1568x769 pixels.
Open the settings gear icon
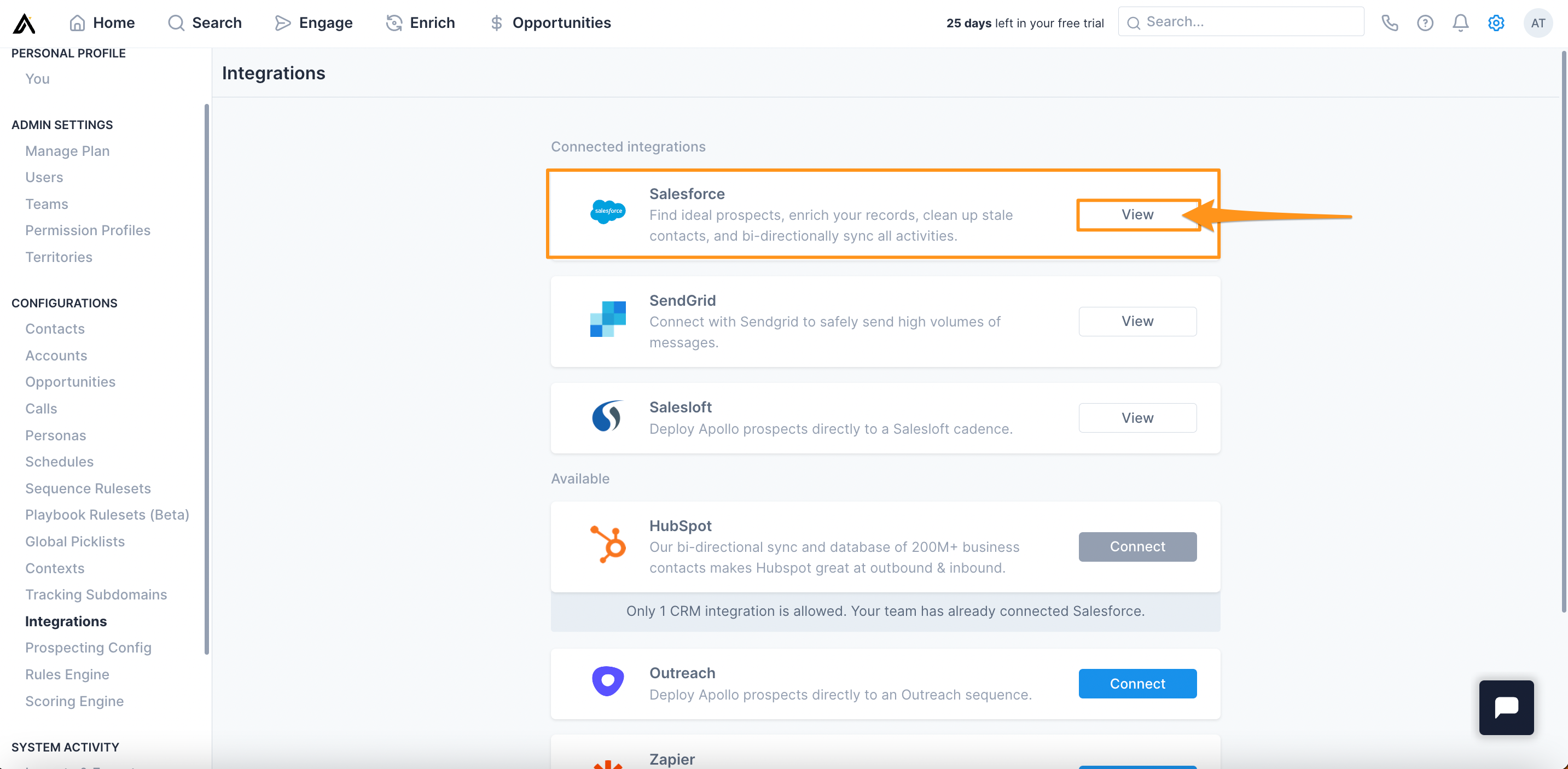1496,23
